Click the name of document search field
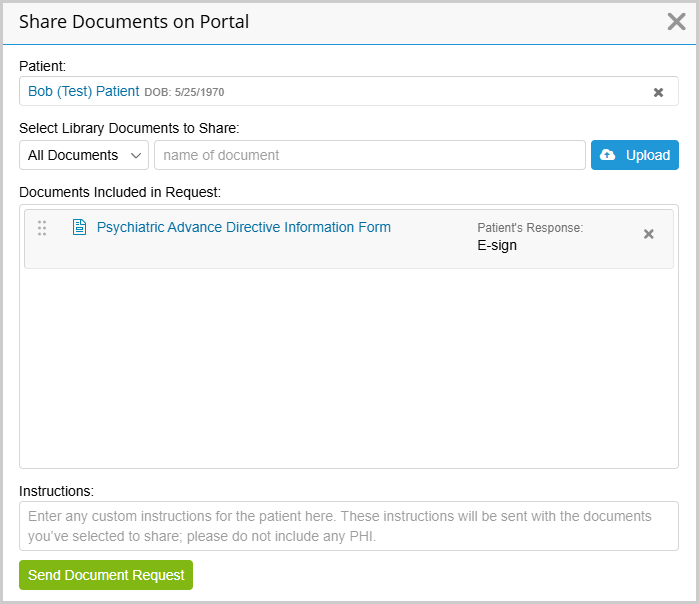Screen dimensions: 699x604 [370, 155]
